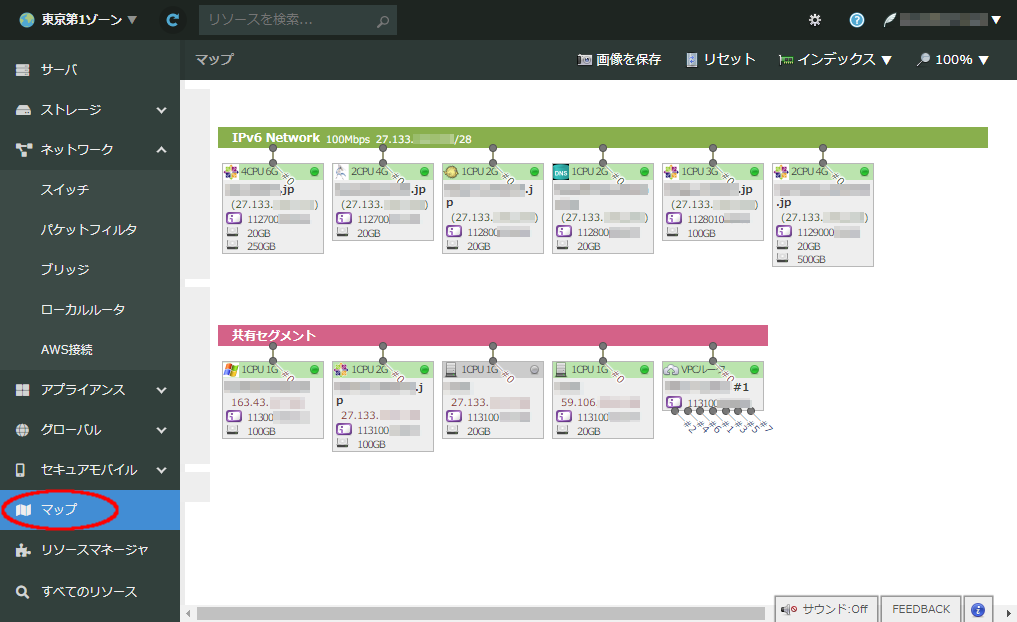Select スイッチ in the sidebar
1017x622 pixels.
click(65, 190)
